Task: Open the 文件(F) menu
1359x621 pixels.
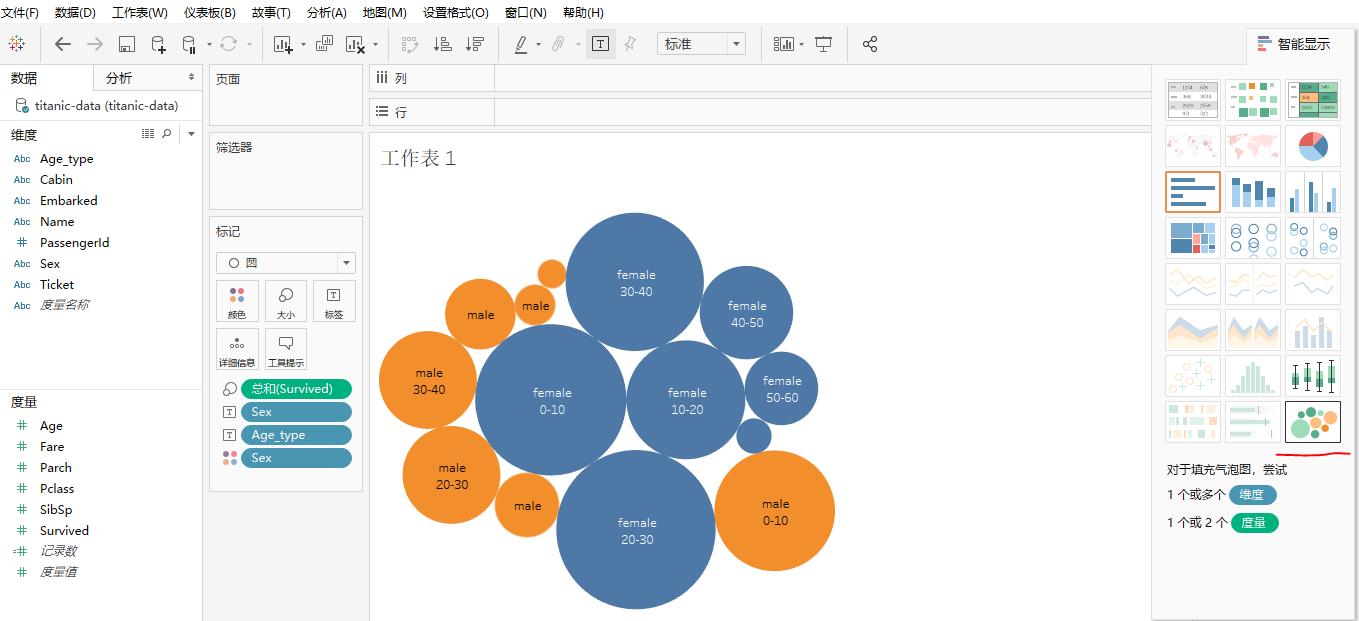Action: [x=20, y=13]
